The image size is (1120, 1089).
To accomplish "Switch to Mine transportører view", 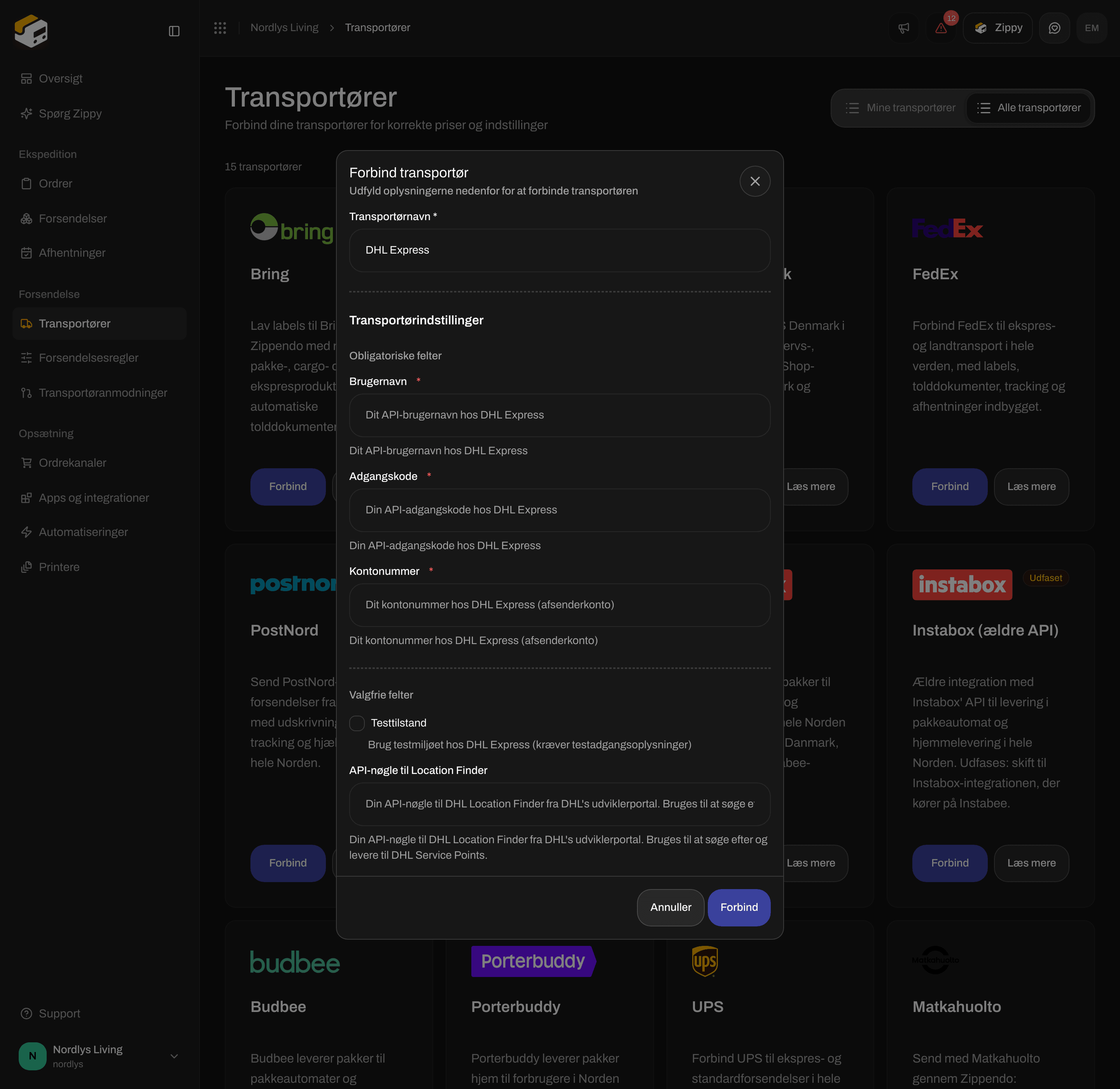I will point(900,107).
